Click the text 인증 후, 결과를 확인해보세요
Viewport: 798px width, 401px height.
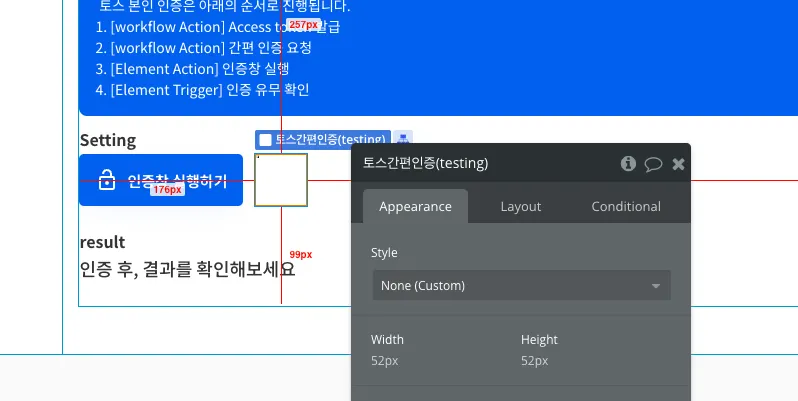(x=187, y=269)
